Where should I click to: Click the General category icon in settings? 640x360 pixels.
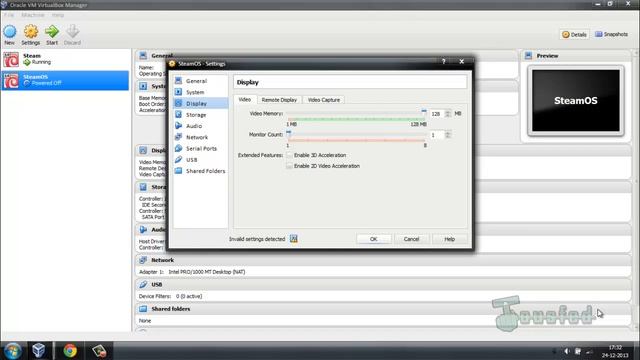click(178, 80)
